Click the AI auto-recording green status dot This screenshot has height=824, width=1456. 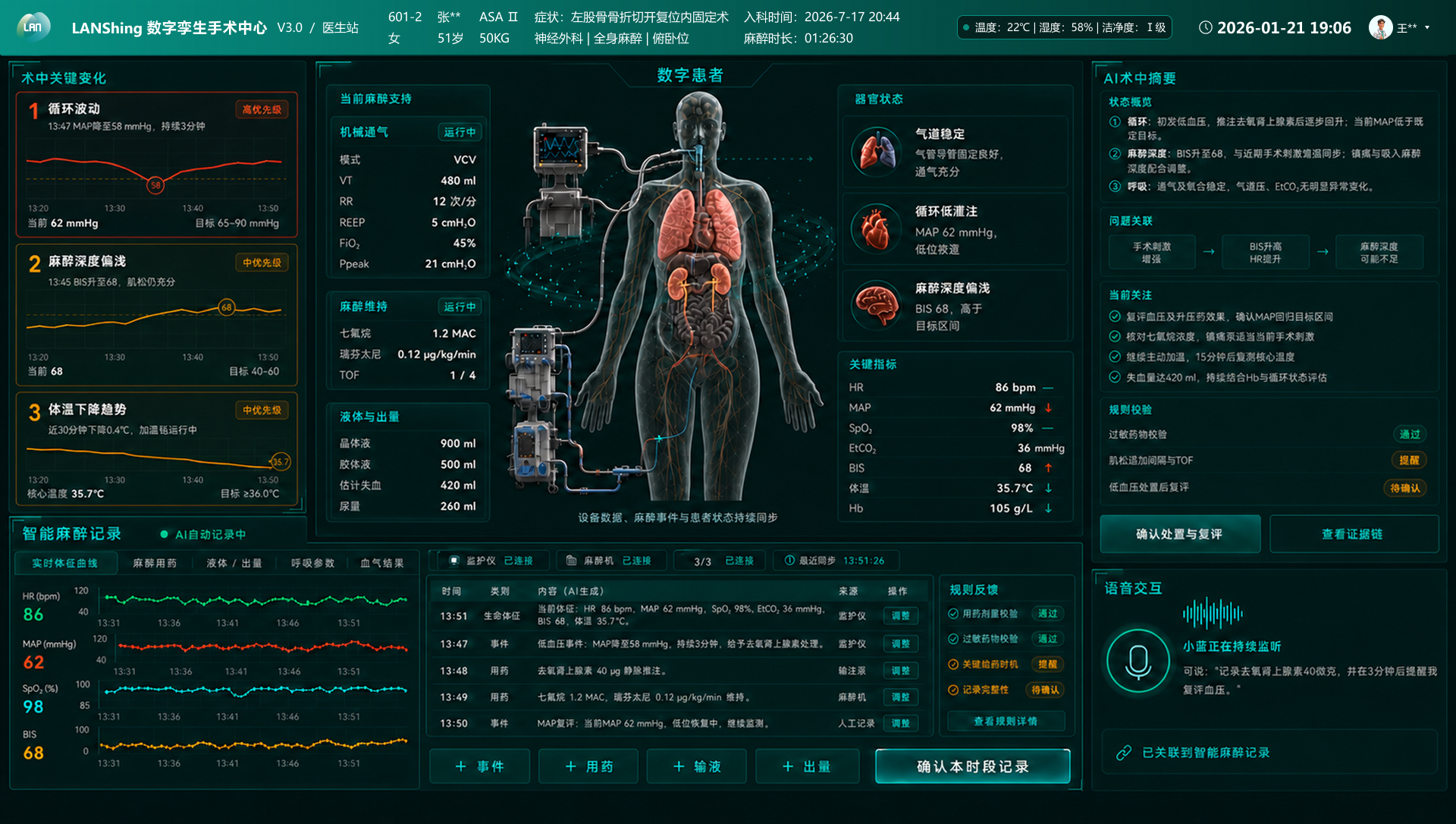164,535
